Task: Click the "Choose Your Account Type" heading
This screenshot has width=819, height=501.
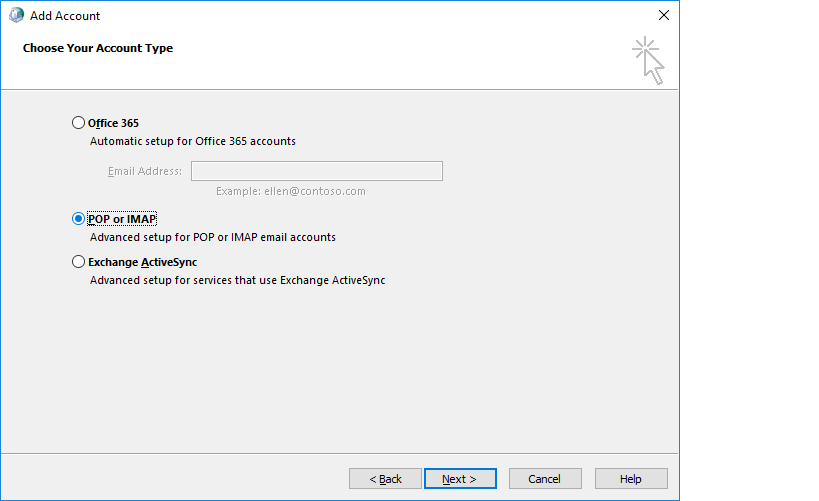Action: pos(98,48)
